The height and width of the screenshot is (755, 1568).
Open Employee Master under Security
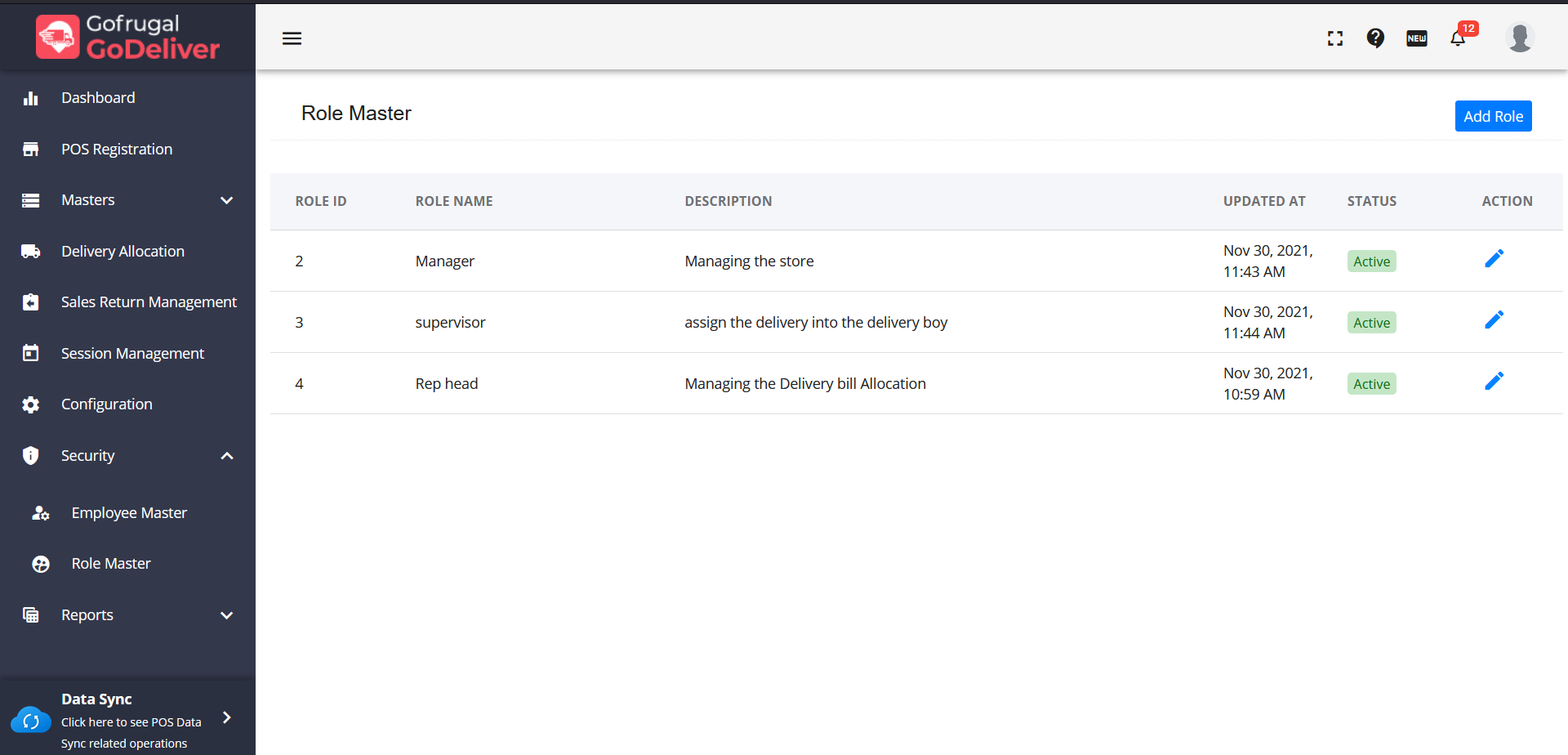click(x=129, y=513)
